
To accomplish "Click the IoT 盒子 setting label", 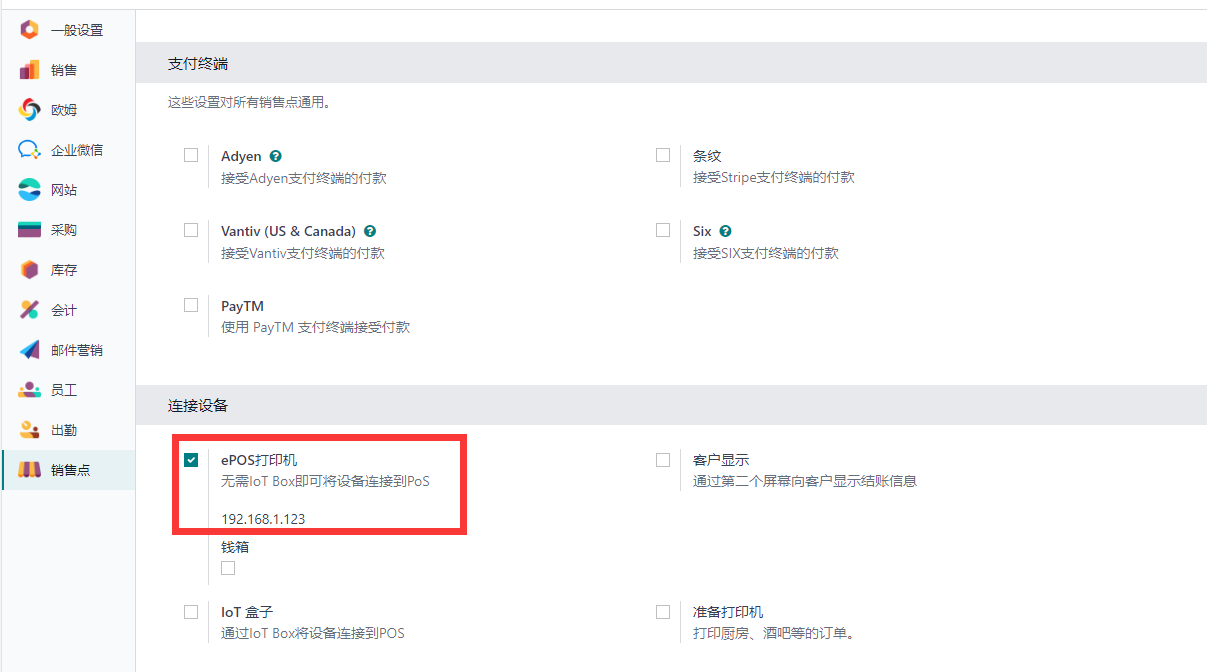I will [x=247, y=612].
